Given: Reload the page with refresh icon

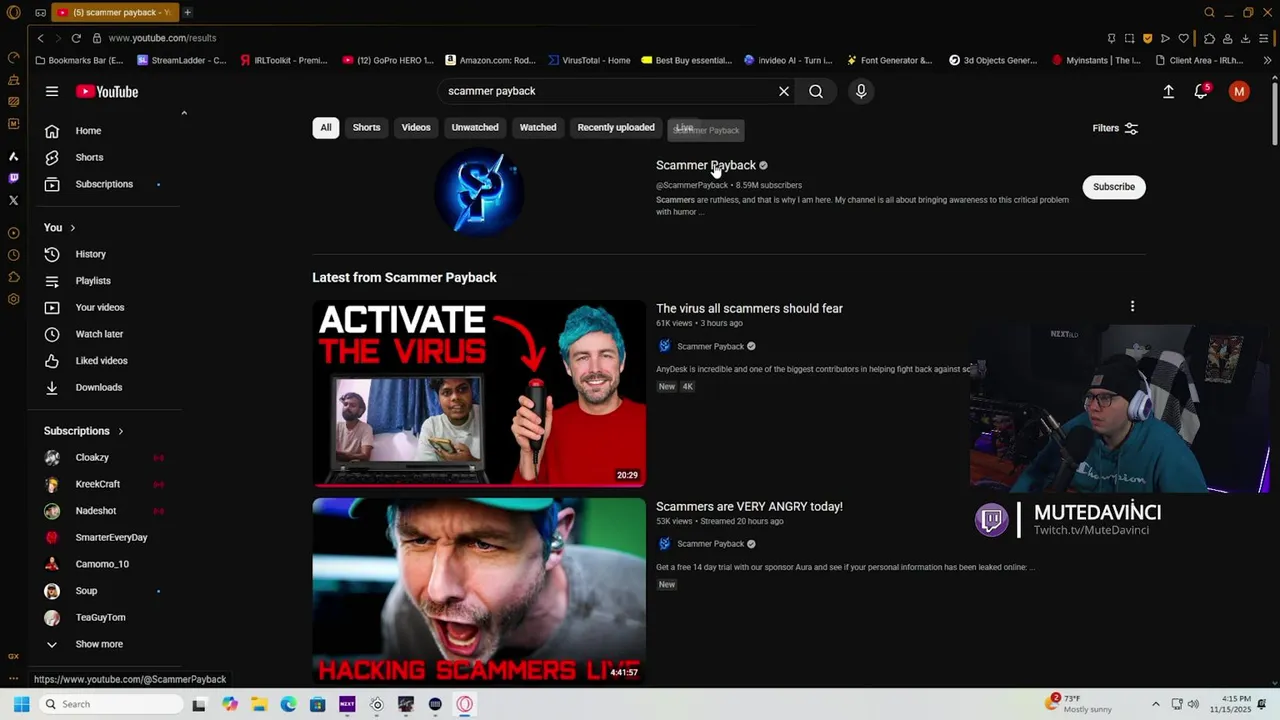Looking at the screenshot, I should [76, 38].
